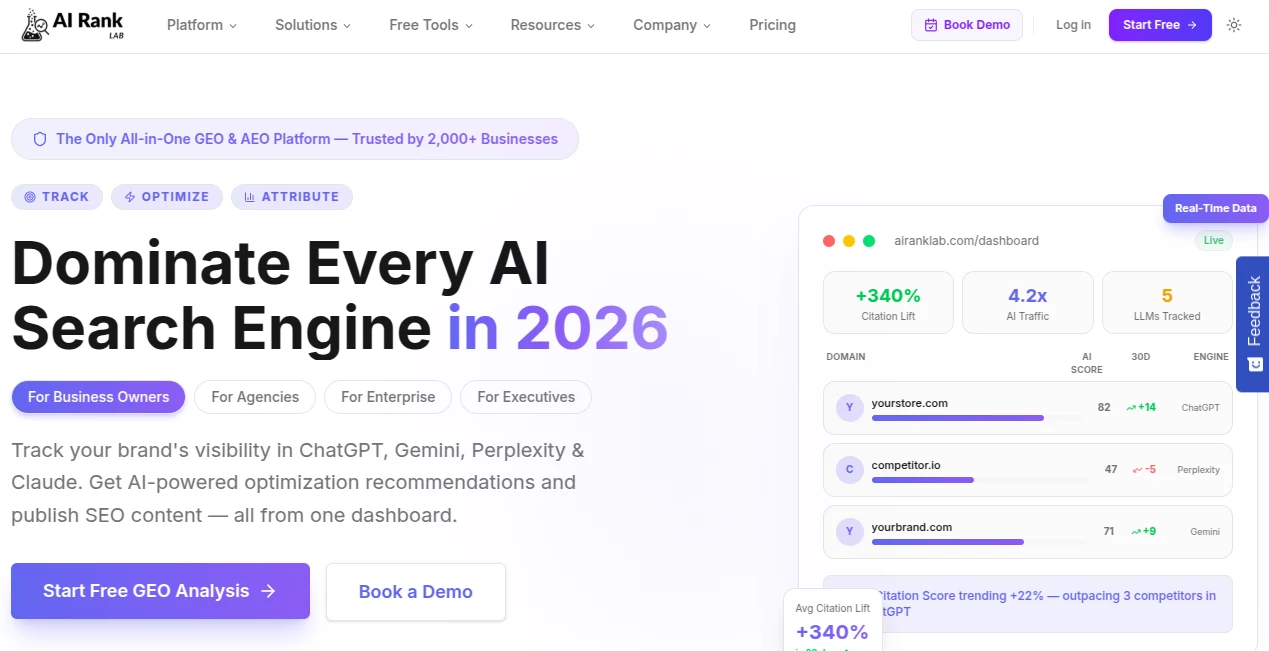Click the score 47 for competitor.io
The image size is (1269, 651).
click(x=1111, y=470)
